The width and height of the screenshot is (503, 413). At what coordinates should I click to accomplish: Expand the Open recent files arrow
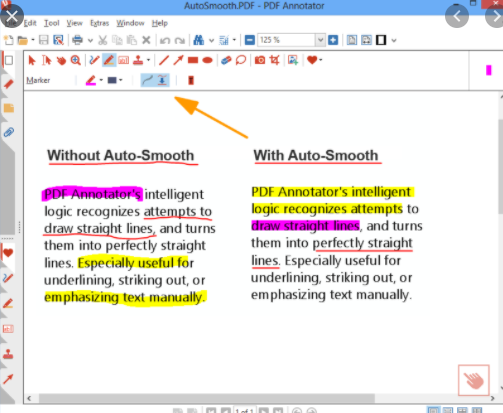pos(33,40)
